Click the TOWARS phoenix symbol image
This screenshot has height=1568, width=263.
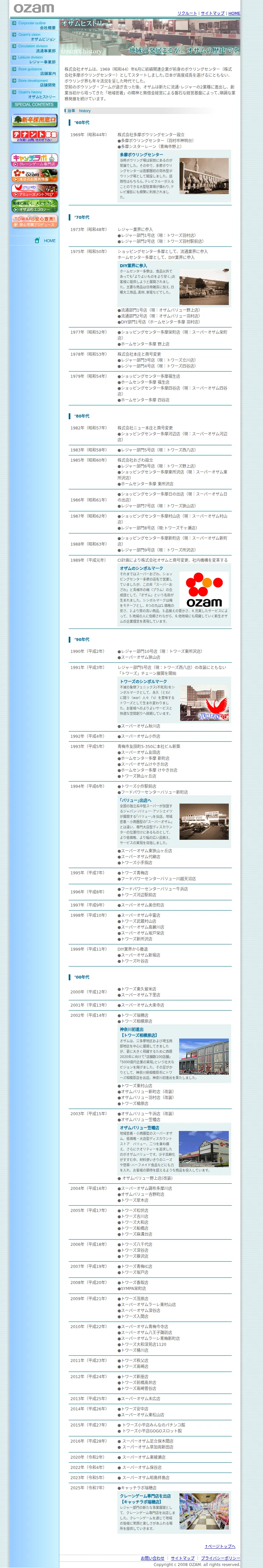pos(204,704)
